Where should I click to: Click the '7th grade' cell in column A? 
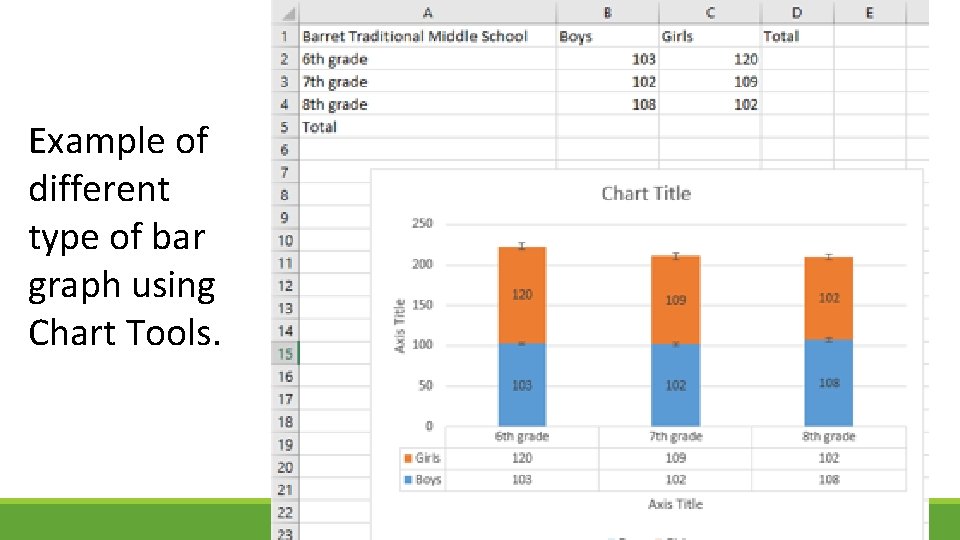click(427, 81)
